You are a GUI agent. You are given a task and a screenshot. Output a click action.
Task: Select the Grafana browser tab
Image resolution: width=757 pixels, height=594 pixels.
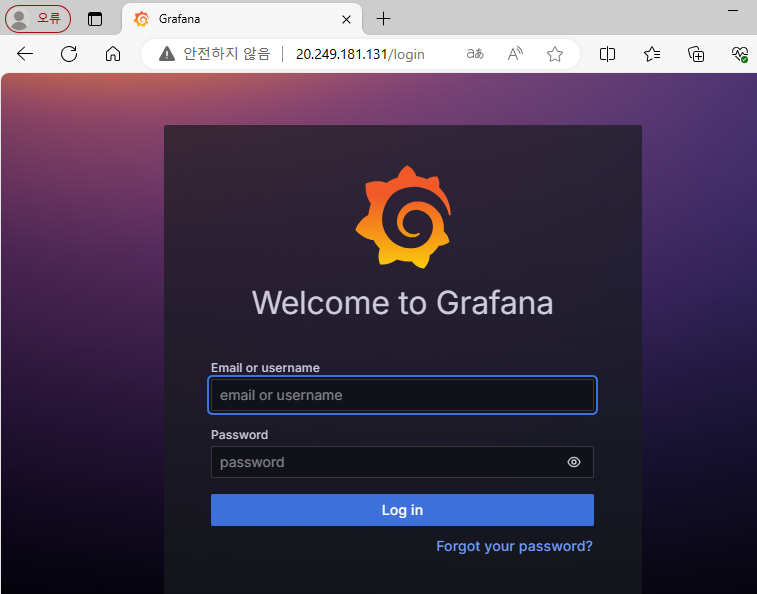241,19
